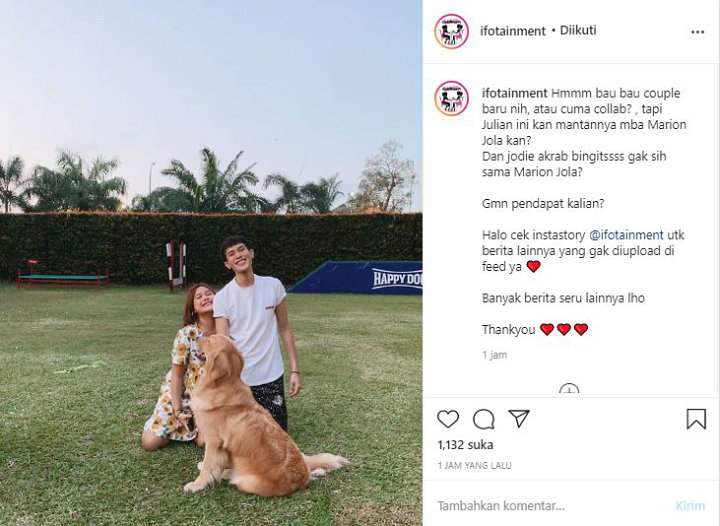Submit comment with Kirim button

690,506
